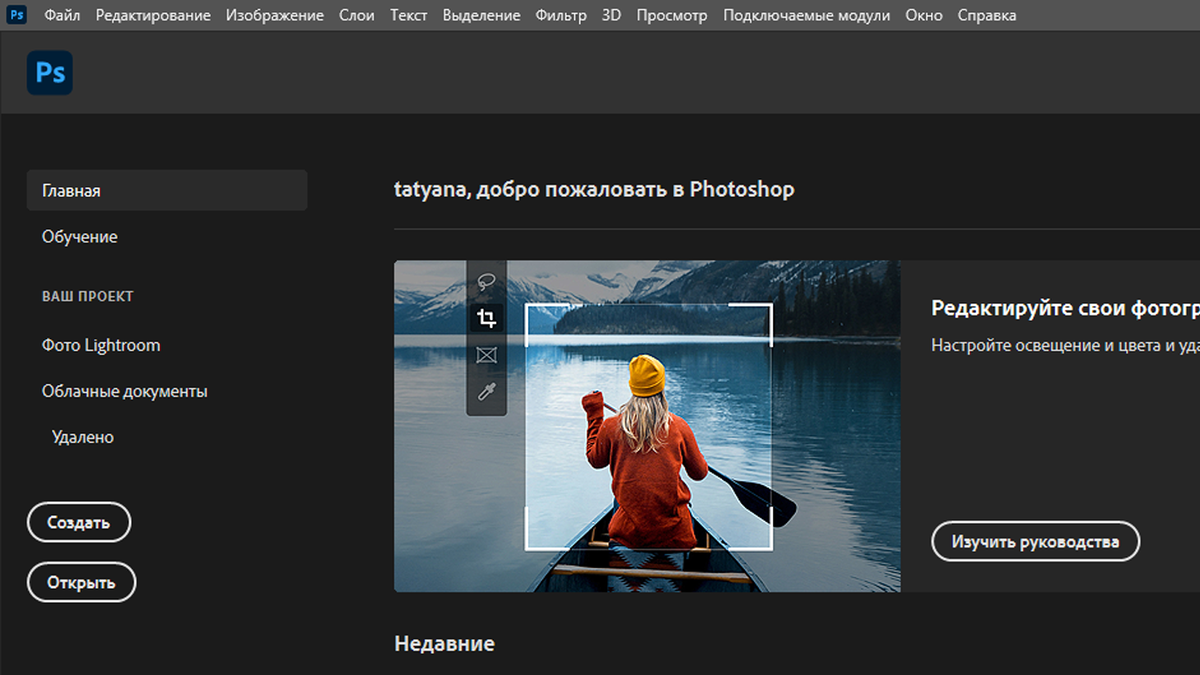Open the Подключаемые модули menu

(807, 15)
